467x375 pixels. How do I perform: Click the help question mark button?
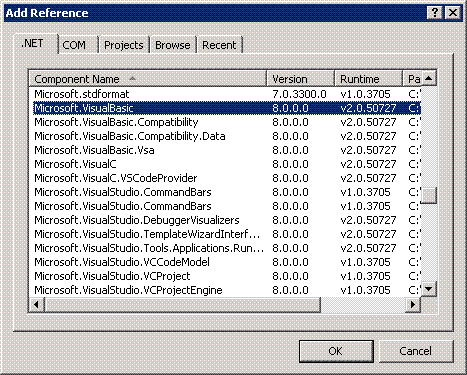click(x=435, y=13)
